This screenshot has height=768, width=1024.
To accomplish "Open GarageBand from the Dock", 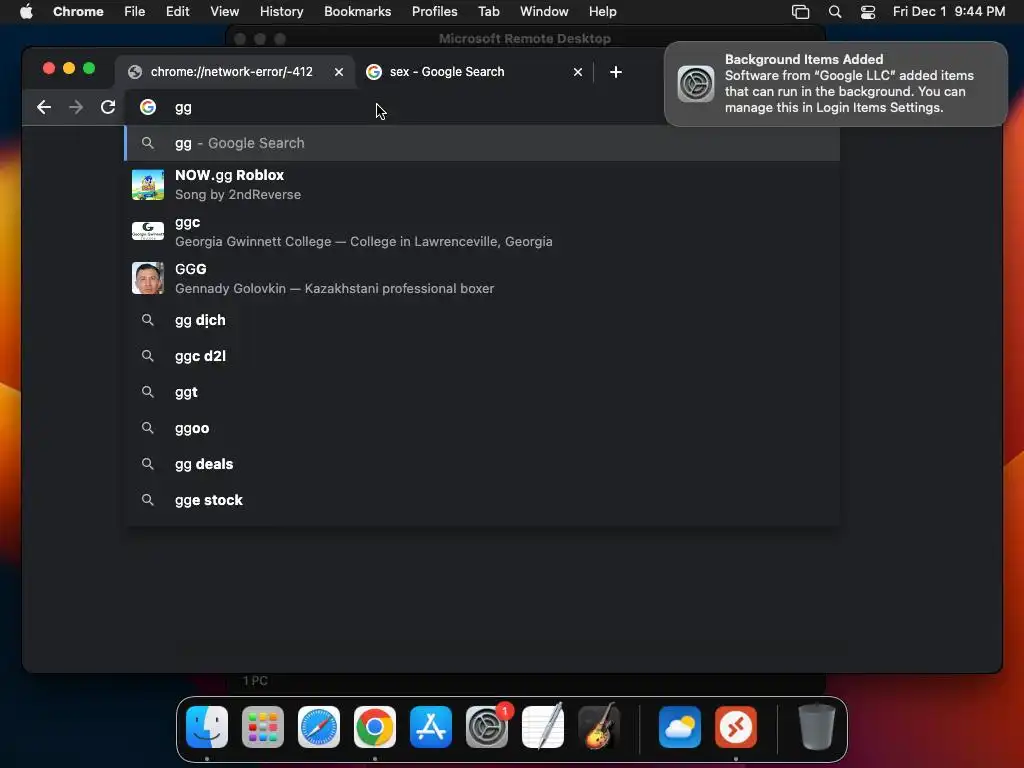I will tap(599, 727).
